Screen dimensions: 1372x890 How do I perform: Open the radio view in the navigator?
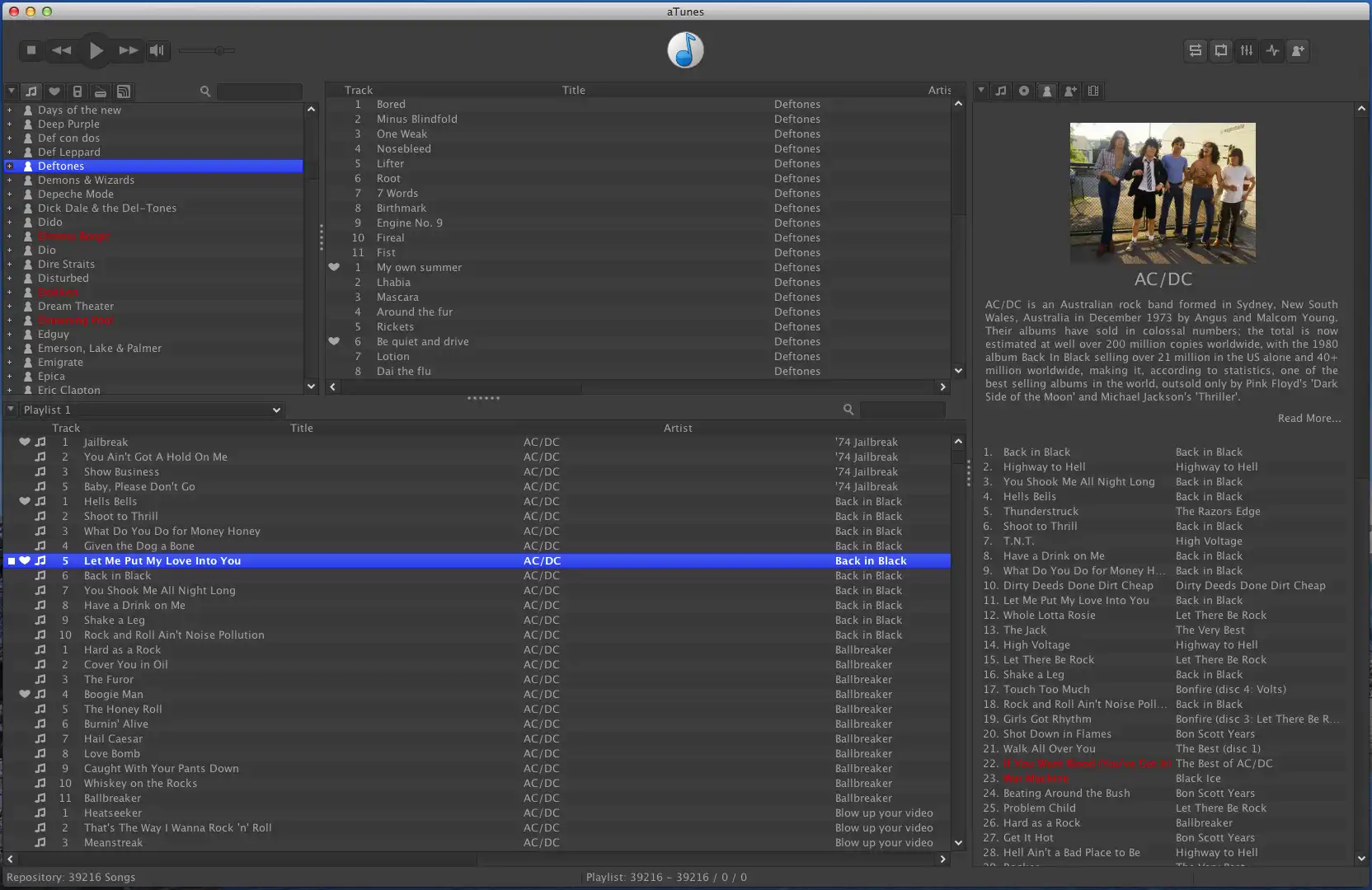tap(100, 91)
